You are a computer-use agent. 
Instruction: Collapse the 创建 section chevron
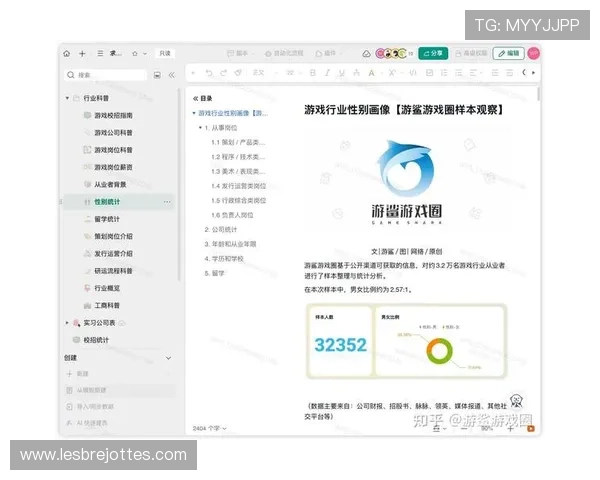168,358
